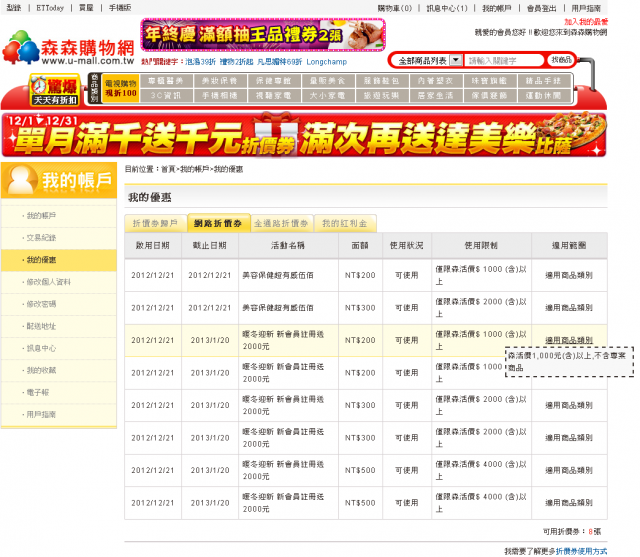Image resolution: width=640 pixels, height=557 pixels.
Task: Open 美妝保養 category
Action: (220, 81)
